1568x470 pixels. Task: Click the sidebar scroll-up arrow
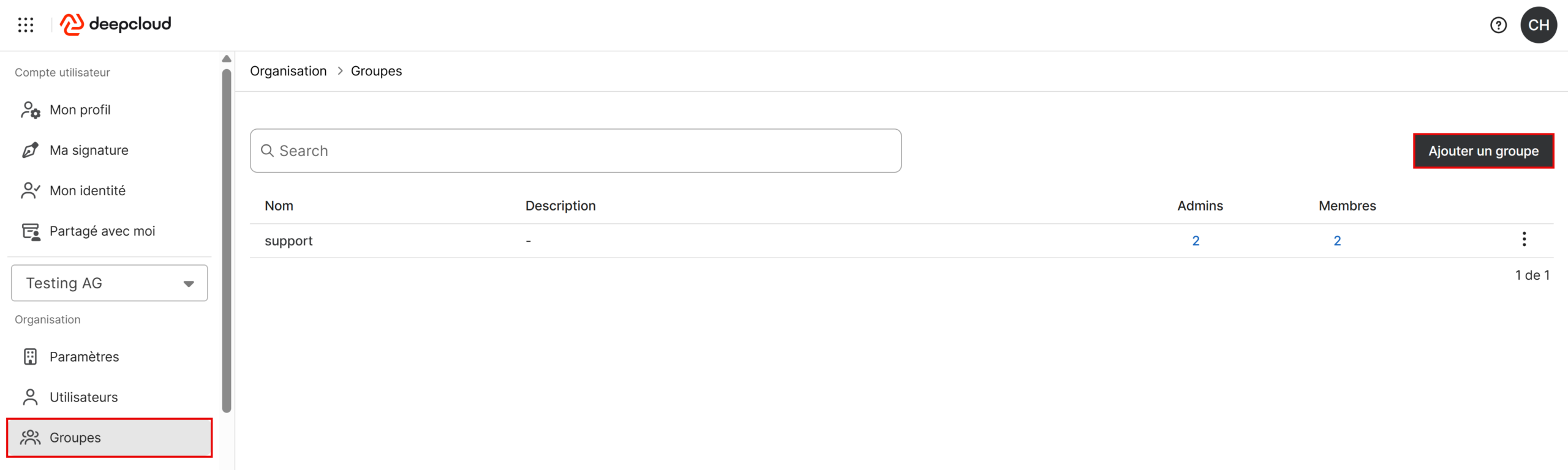click(227, 59)
